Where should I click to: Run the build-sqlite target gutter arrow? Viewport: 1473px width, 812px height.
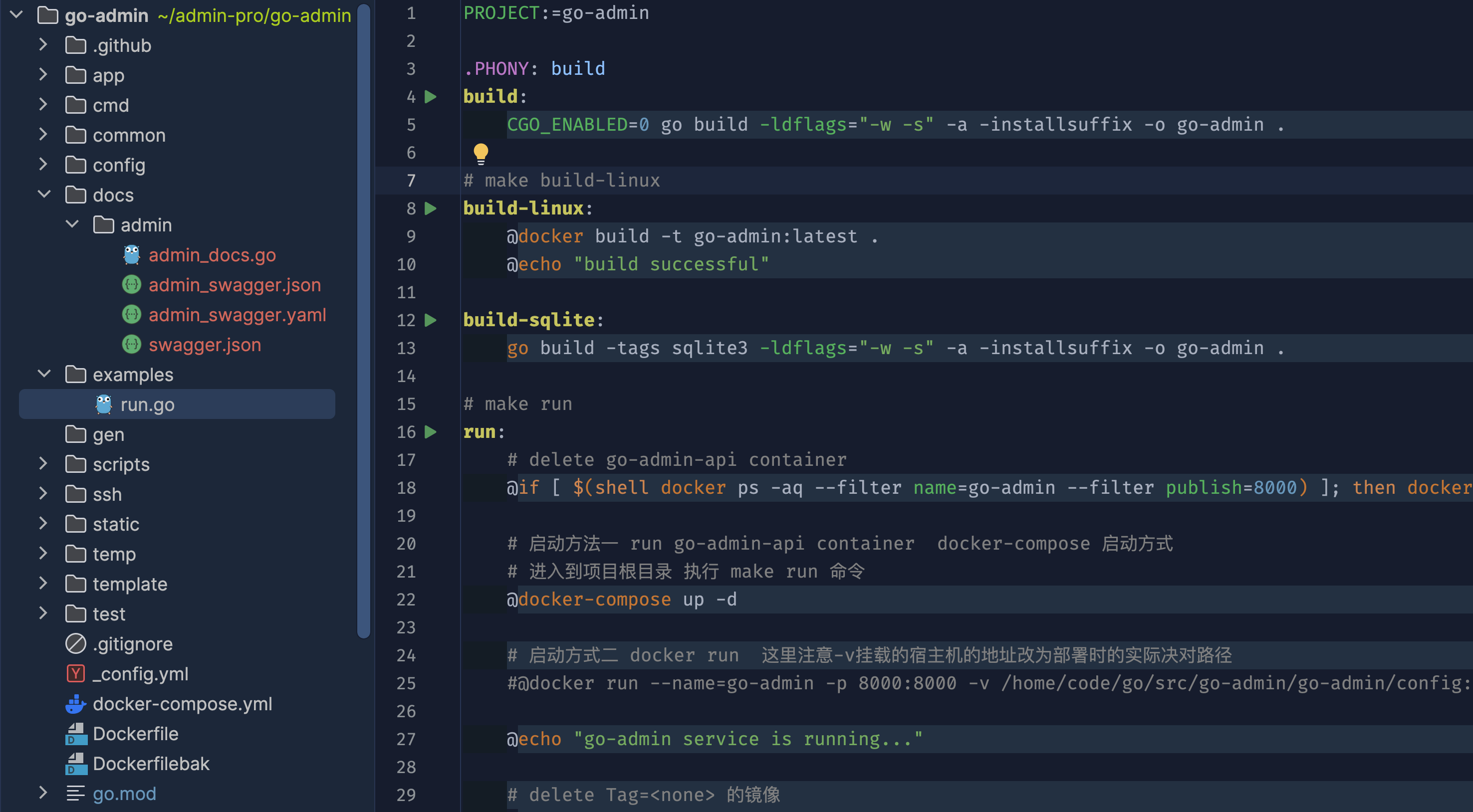point(431,320)
